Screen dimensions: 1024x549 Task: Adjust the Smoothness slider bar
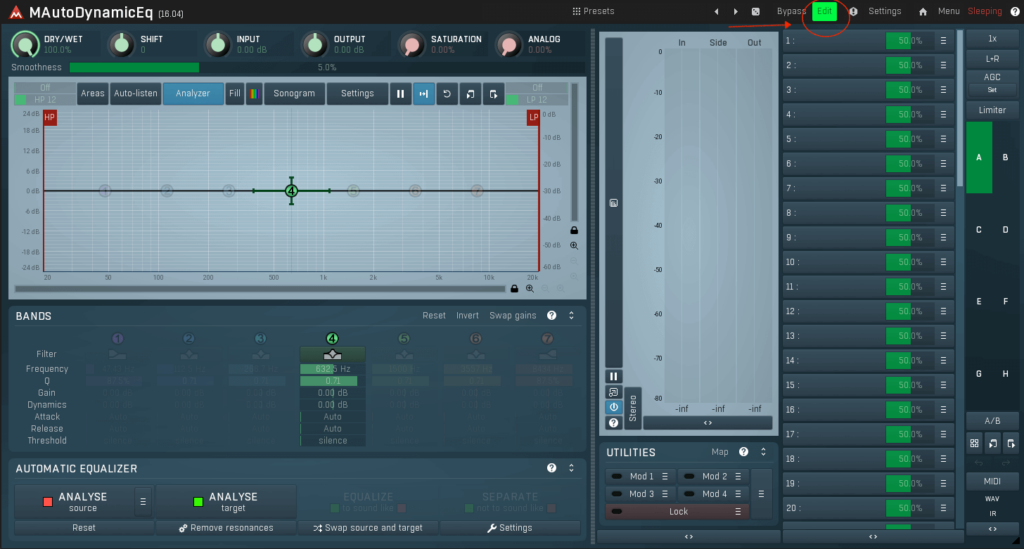(x=327, y=67)
